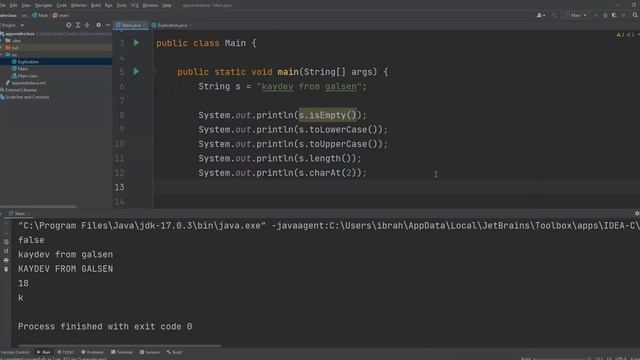Image resolution: width=640 pixels, height=360 pixels.
Task: Select opened file in Project panel (target icon)
Action: [x=69, y=25]
